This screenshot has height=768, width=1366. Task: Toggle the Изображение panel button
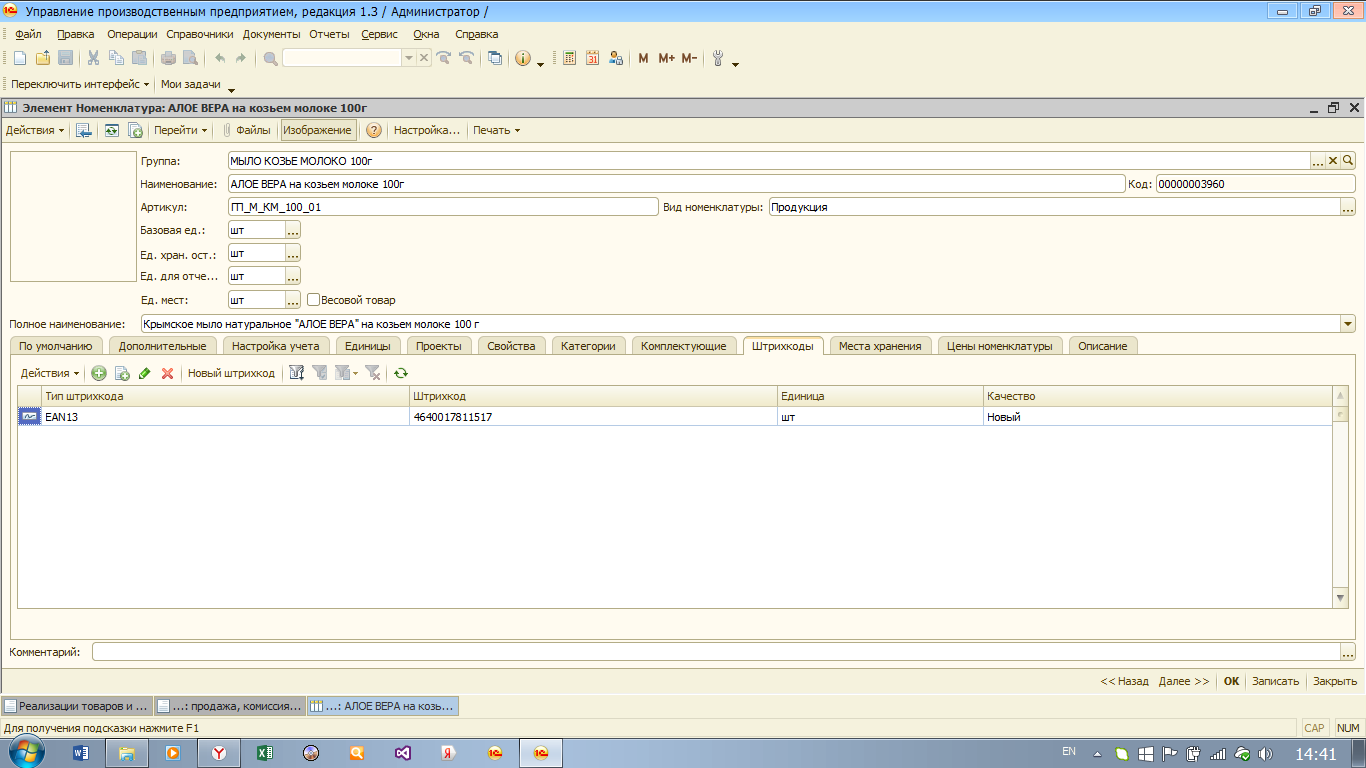318,130
